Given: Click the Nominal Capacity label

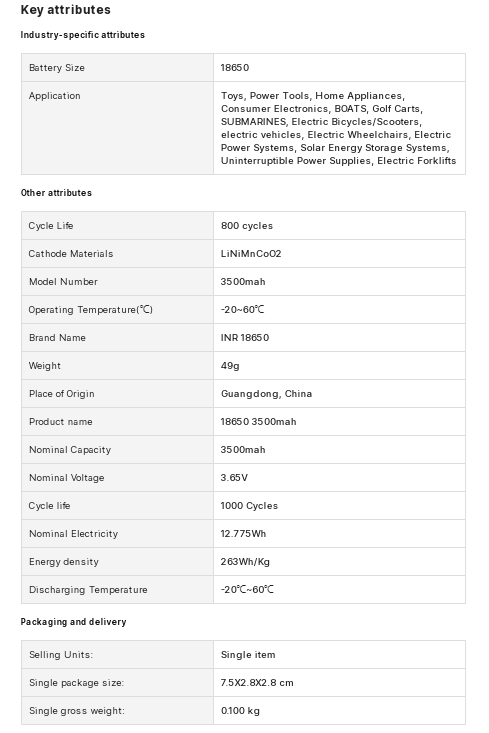Looking at the screenshot, I should tap(70, 450).
